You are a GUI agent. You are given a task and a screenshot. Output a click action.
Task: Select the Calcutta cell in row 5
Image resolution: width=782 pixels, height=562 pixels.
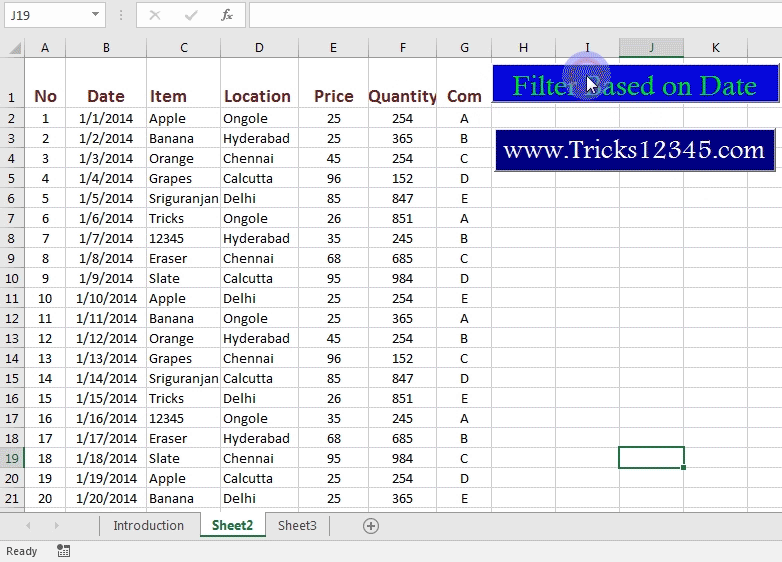click(x=259, y=178)
